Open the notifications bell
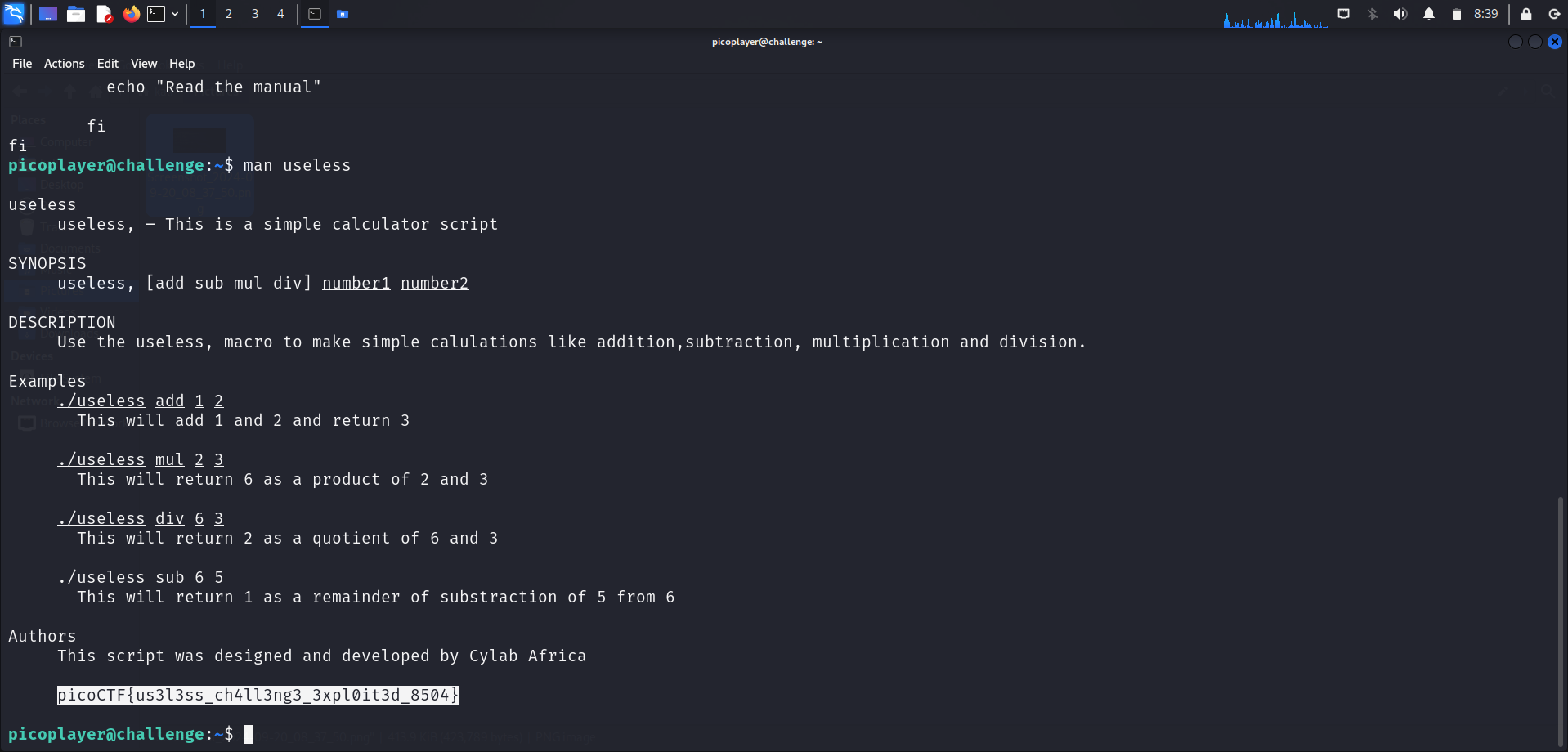Viewport: 1568px width, 752px height. pos(1429,14)
